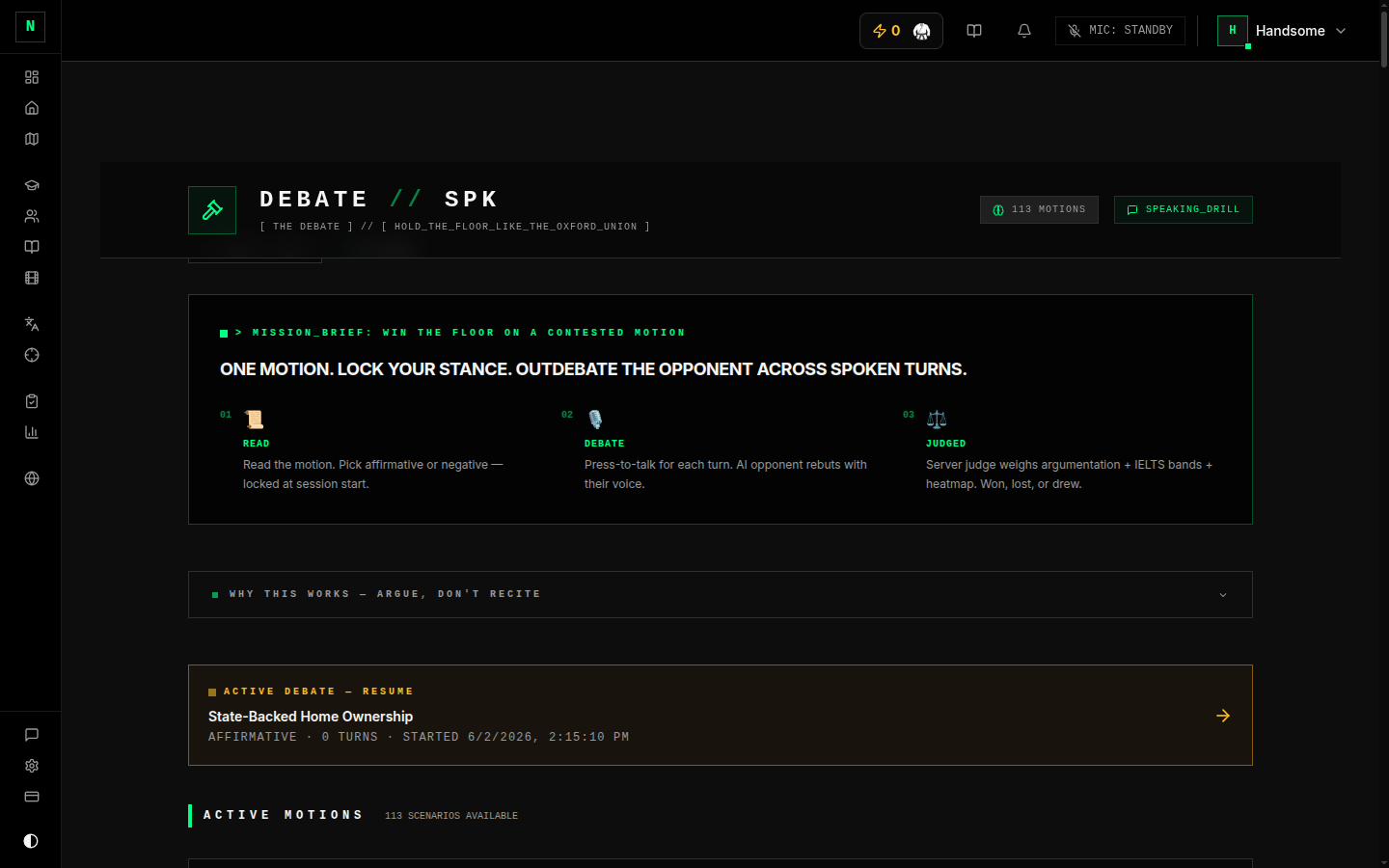
Task: Open the dashboard grid icon in sidebar
Action: coord(32,77)
